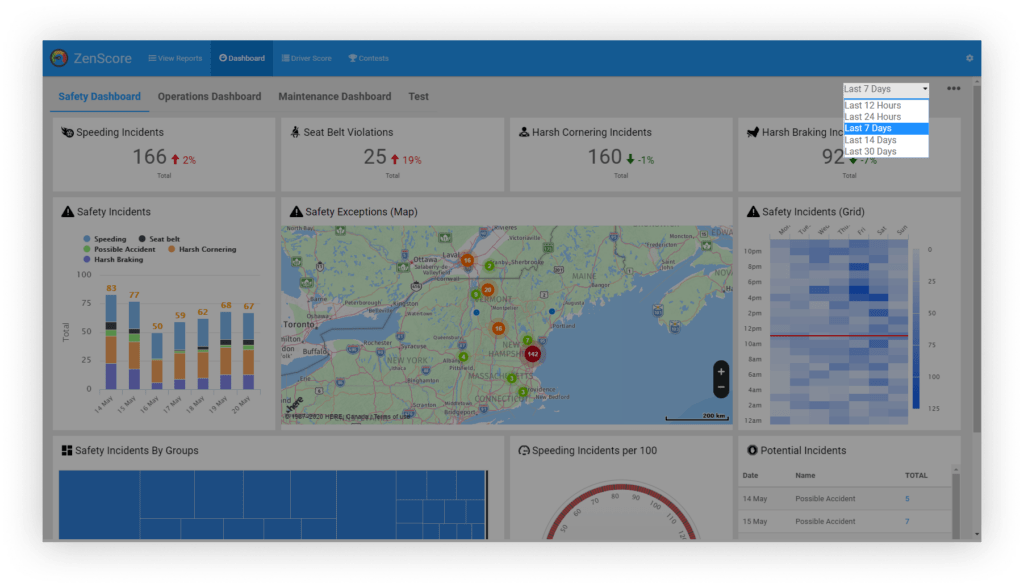Click the Seat Belt Violations icon
Screen dimensions: 1024x587
(295, 132)
